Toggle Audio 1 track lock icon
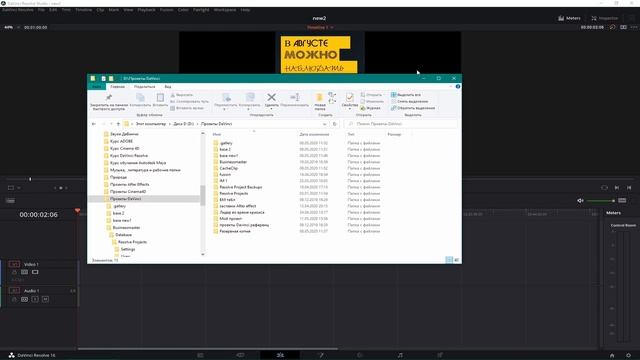The width and height of the screenshot is (640, 360). click(x=14, y=300)
